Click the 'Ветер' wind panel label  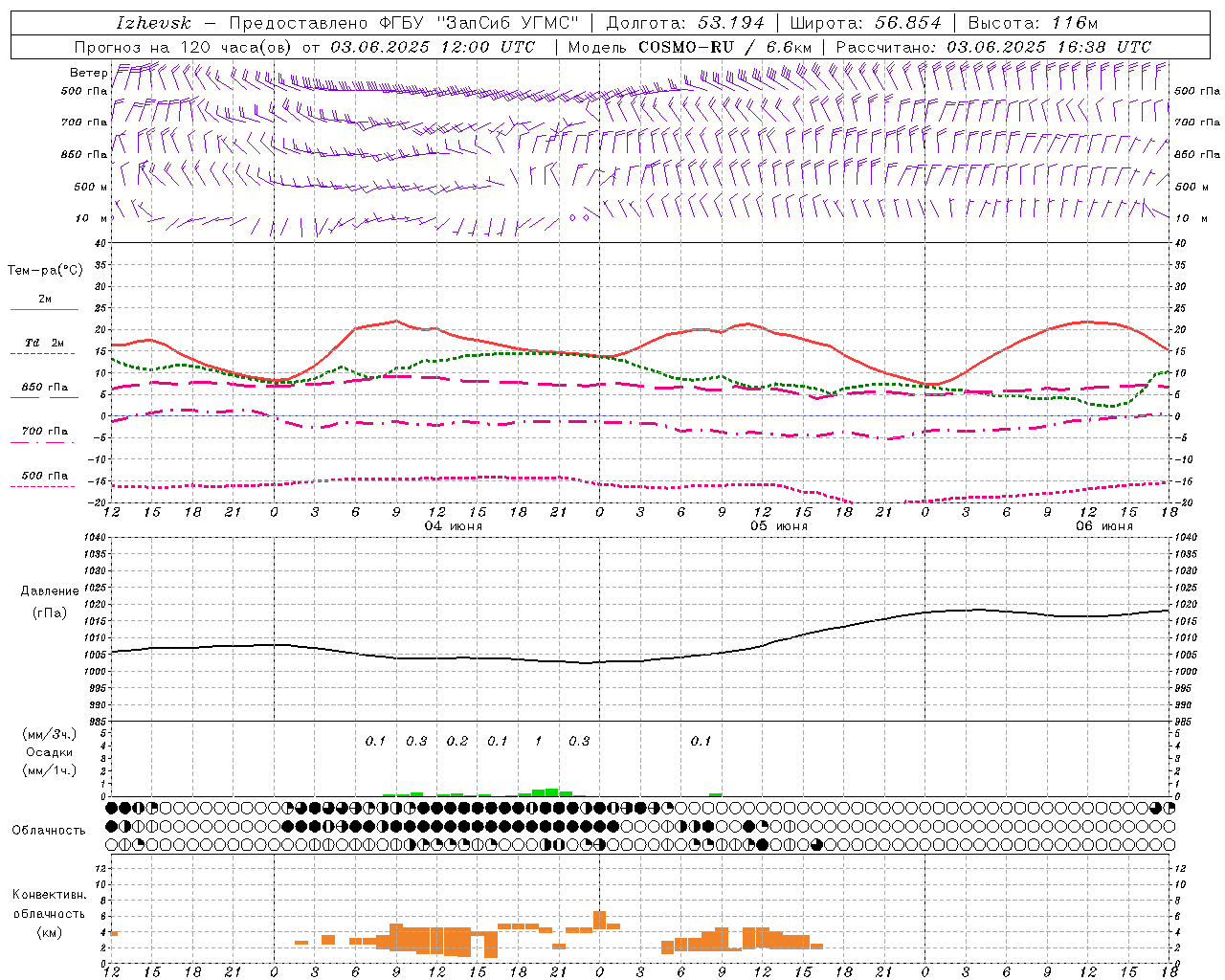pos(89,73)
